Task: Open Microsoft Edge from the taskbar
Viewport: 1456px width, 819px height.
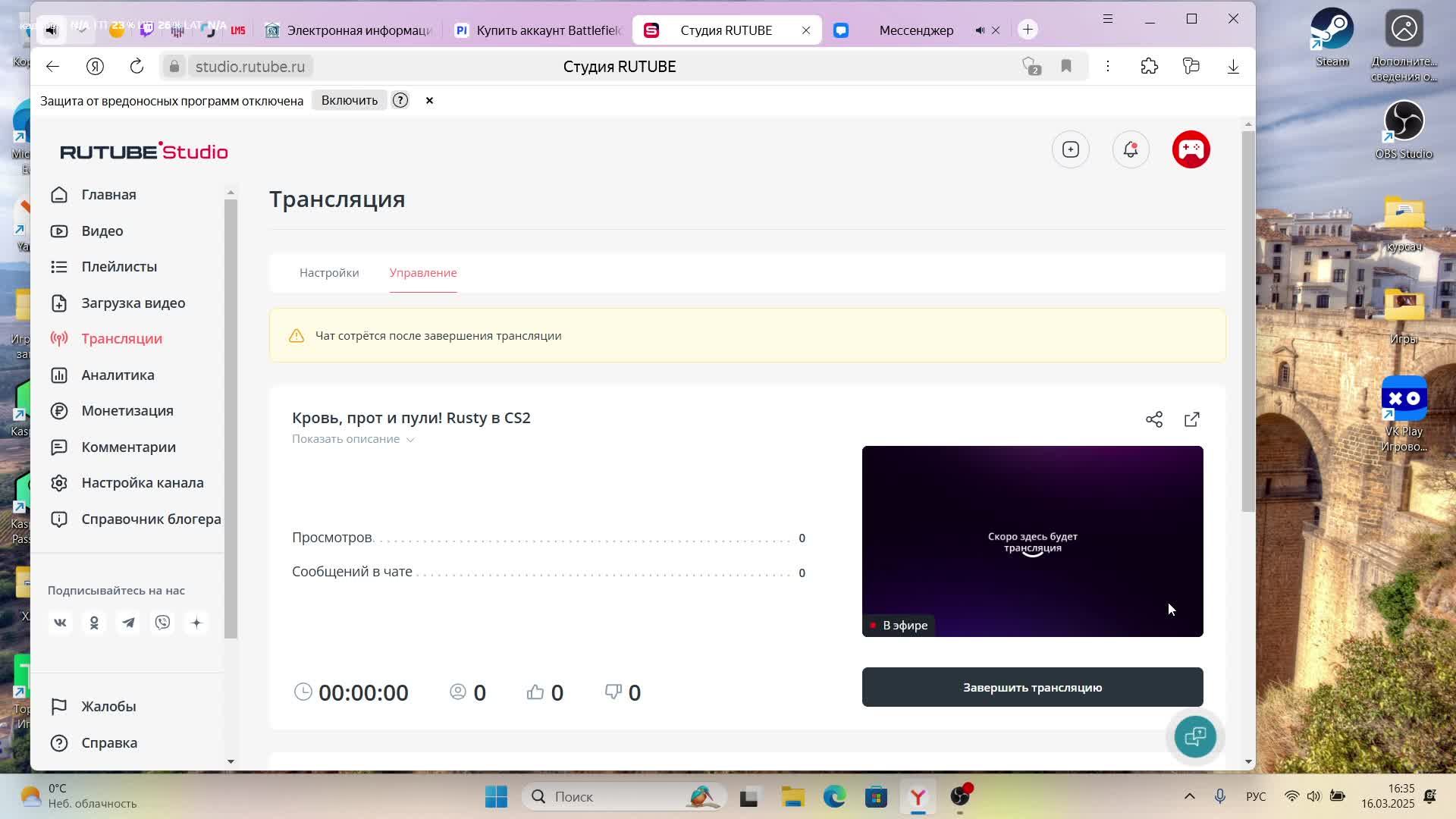Action: tap(834, 797)
